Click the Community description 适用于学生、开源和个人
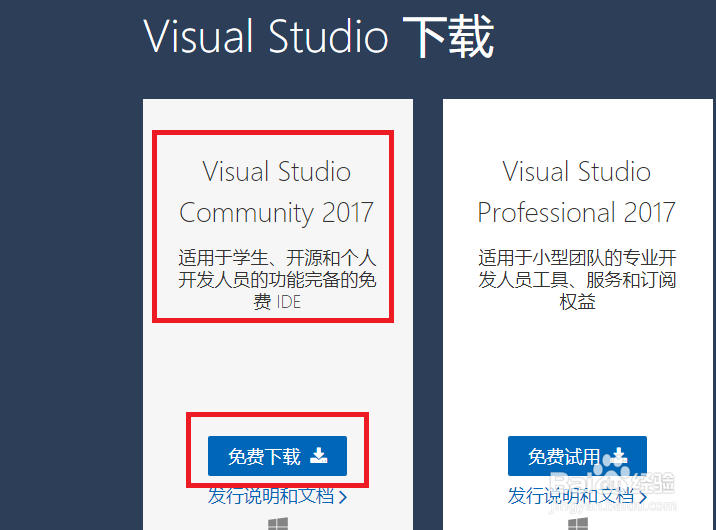The height and width of the screenshot is (530, 716). pyautogui.click(x=277, y=280)
